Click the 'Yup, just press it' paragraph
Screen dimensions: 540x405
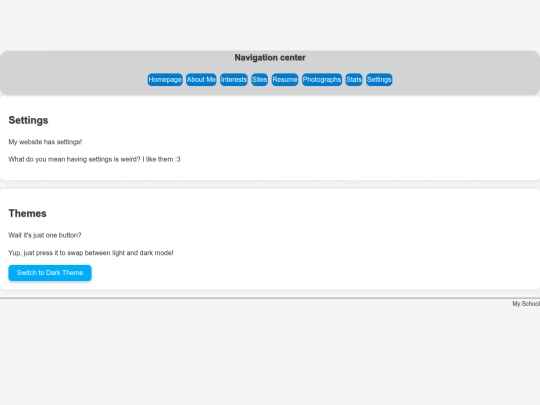[x=91, y=253]
